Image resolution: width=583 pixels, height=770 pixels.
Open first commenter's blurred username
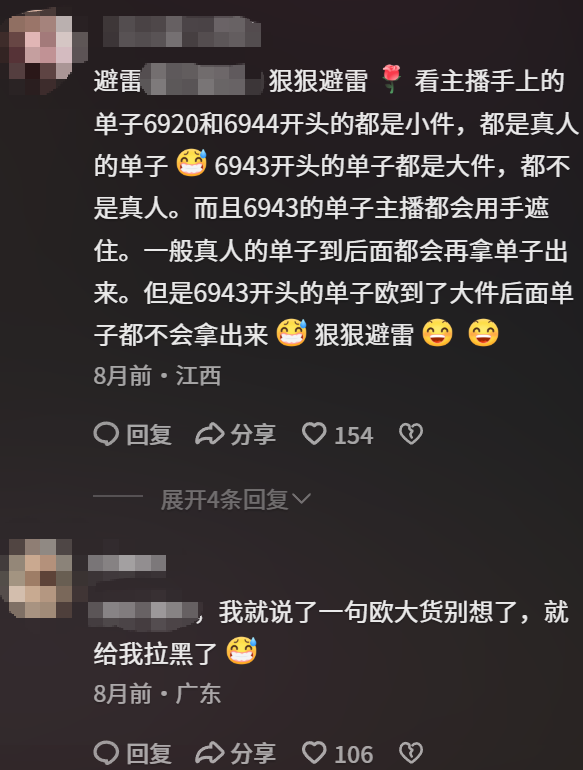coord(181,31)
